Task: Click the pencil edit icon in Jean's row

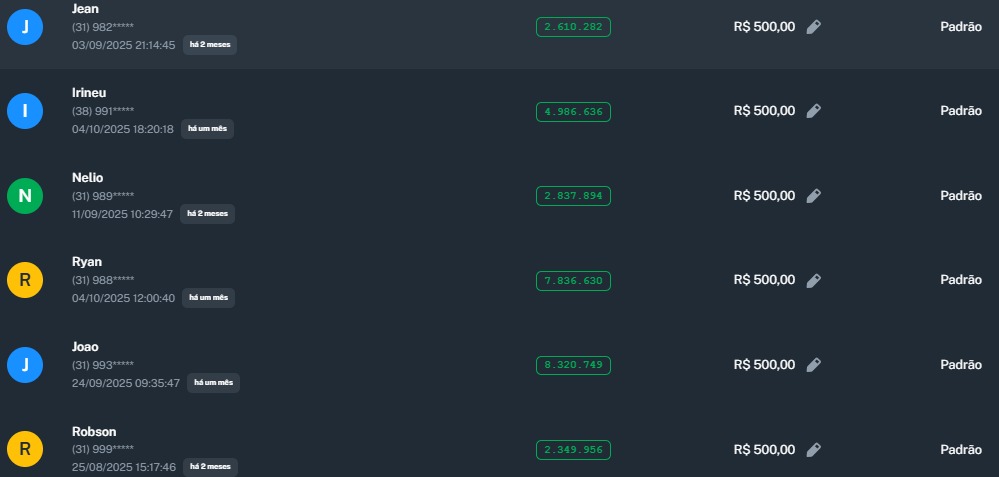Action: pyautogui.click(x=814, y=27)
